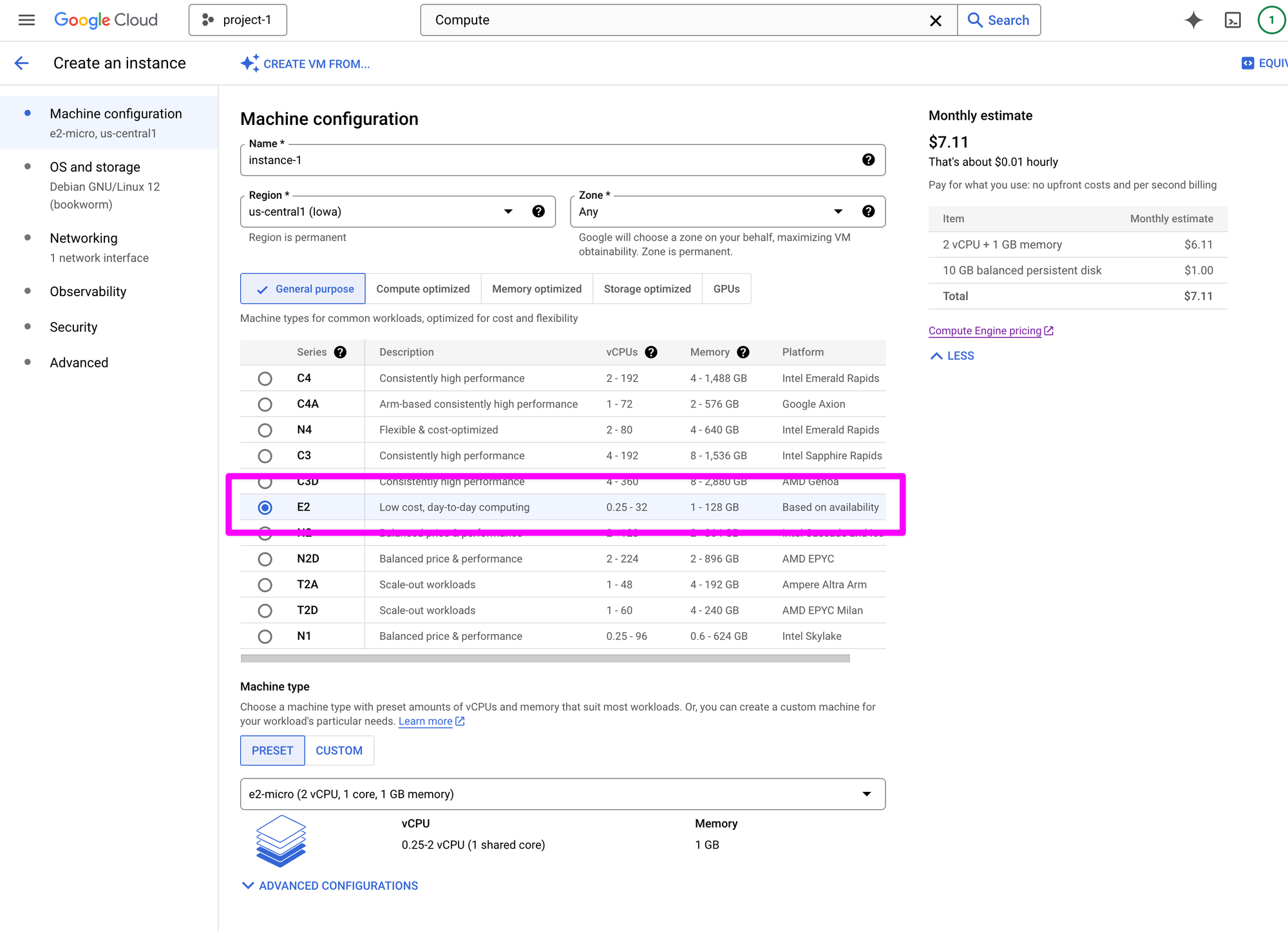Click the back arrow beside Create an instance
This screenshot has width=1288, height=931.
[x=22, y=63]
